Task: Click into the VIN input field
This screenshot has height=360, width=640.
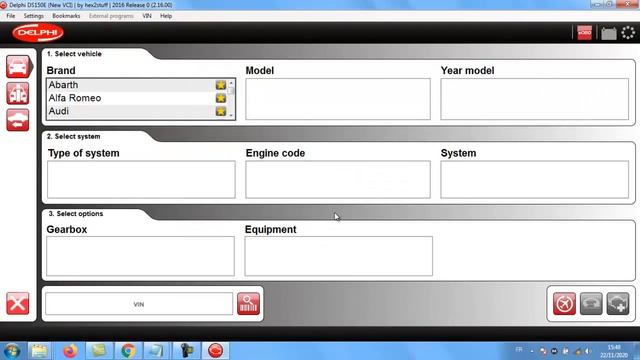Action: coord(139,304)
